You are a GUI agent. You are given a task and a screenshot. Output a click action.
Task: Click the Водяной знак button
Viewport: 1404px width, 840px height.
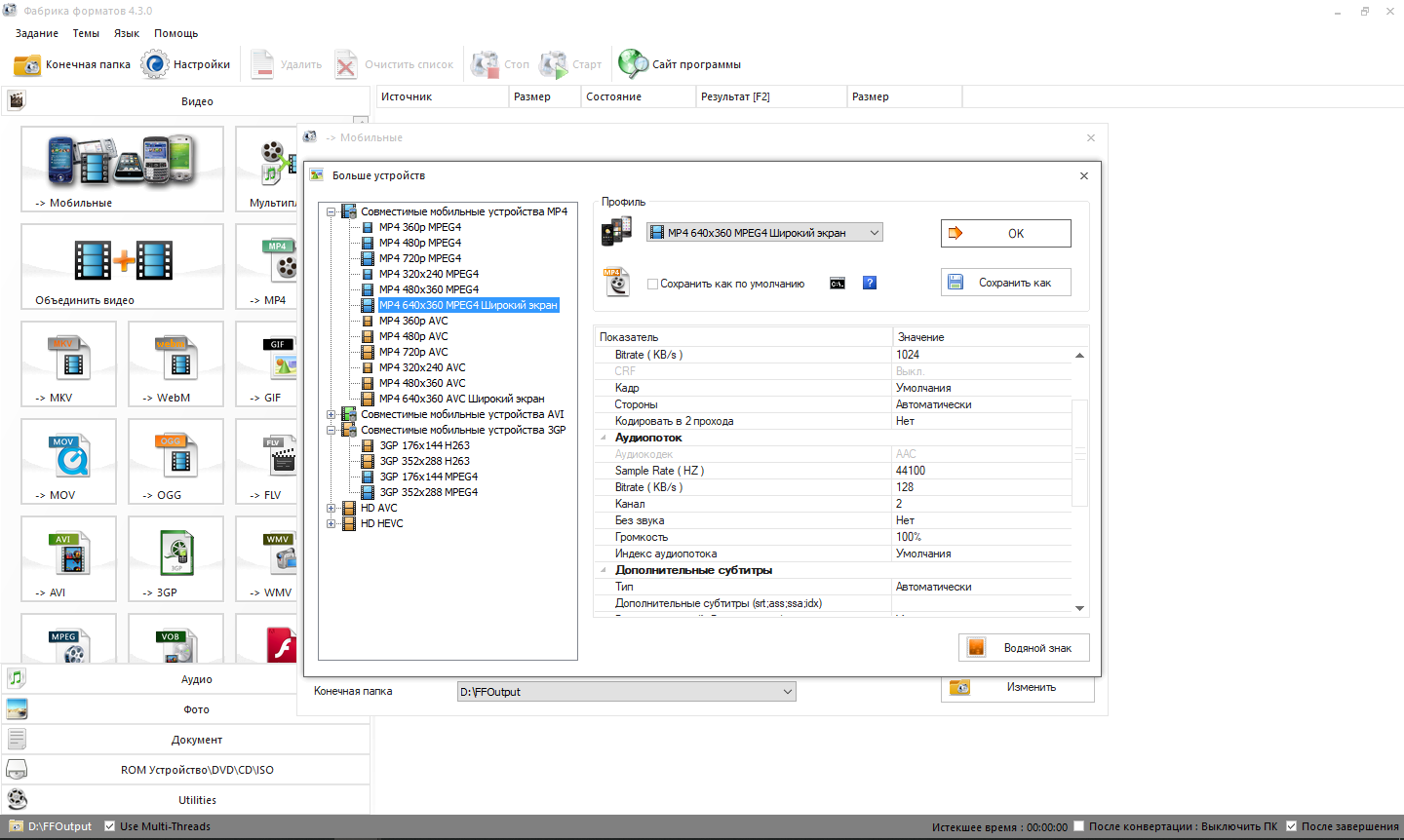1024,648
